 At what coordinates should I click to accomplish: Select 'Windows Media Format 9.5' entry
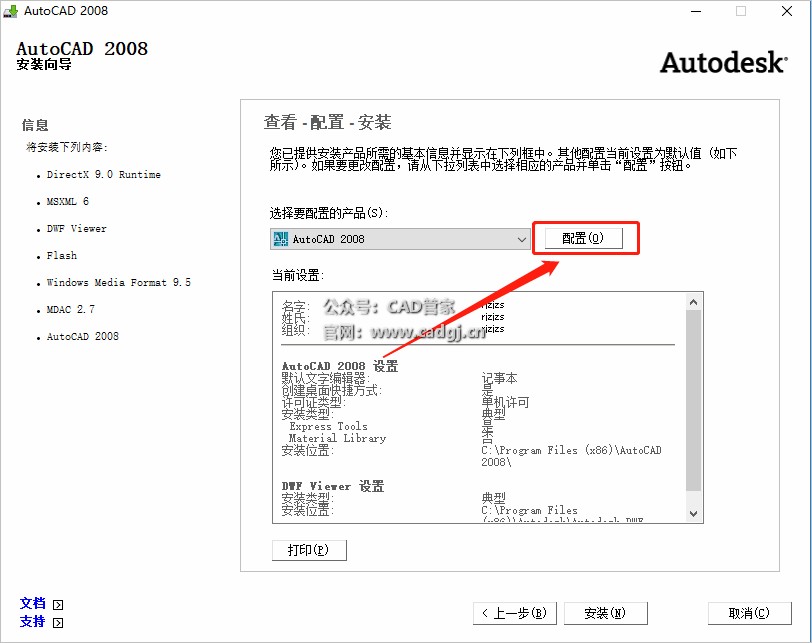pyautogui.click(x=119, y=282)
